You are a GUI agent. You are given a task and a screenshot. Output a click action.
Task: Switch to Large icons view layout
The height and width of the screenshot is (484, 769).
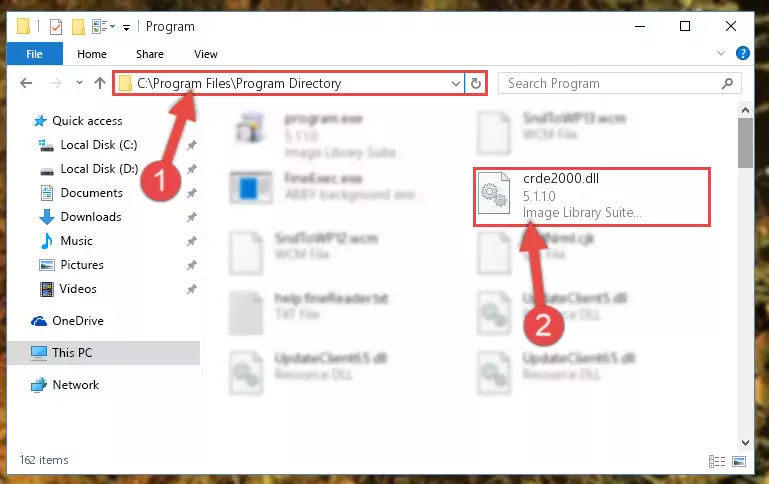coord(739,461)
